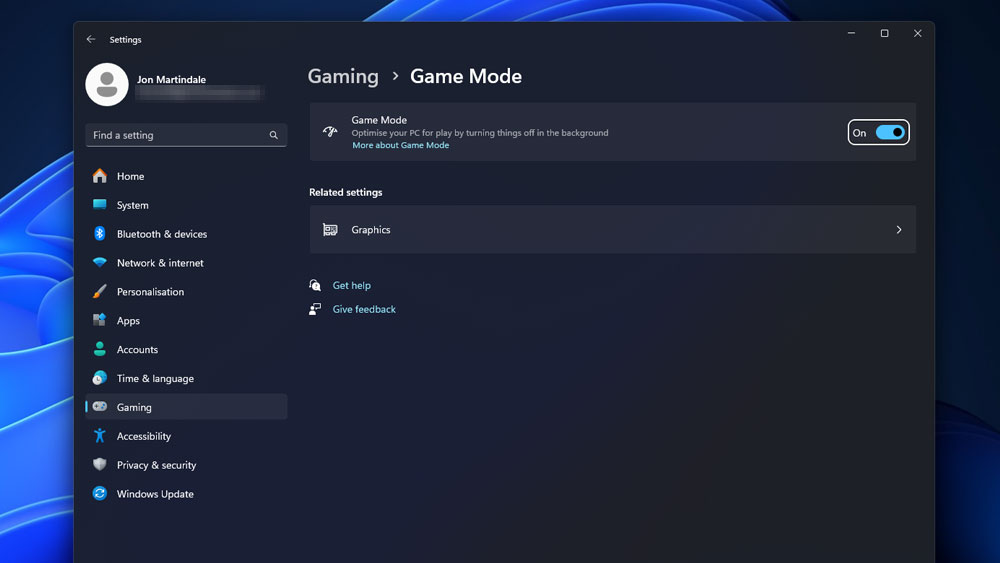Click the Game Mode speedometer icon

[330, 132]
